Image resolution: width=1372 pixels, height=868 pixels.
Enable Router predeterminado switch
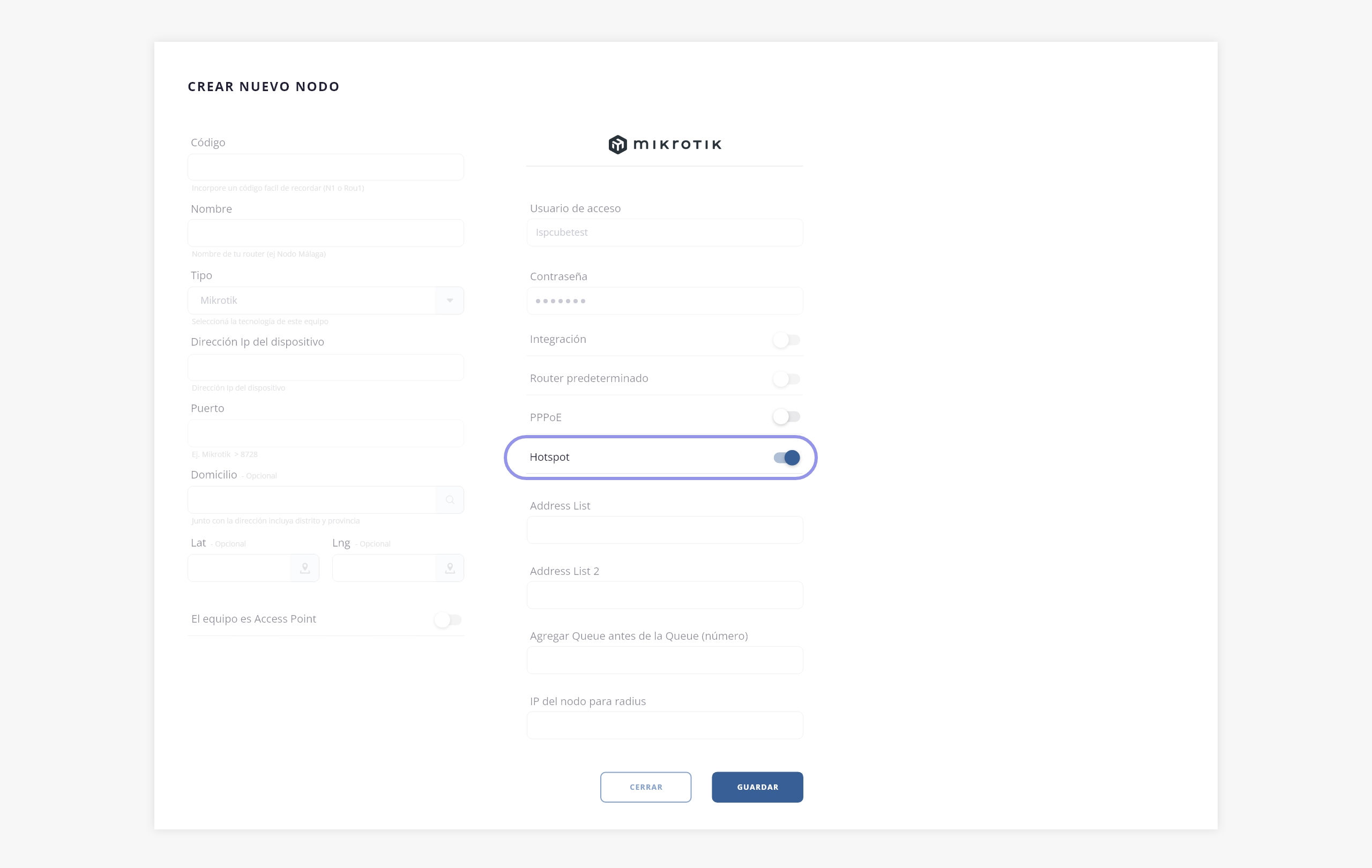click(x=787, y=379)
